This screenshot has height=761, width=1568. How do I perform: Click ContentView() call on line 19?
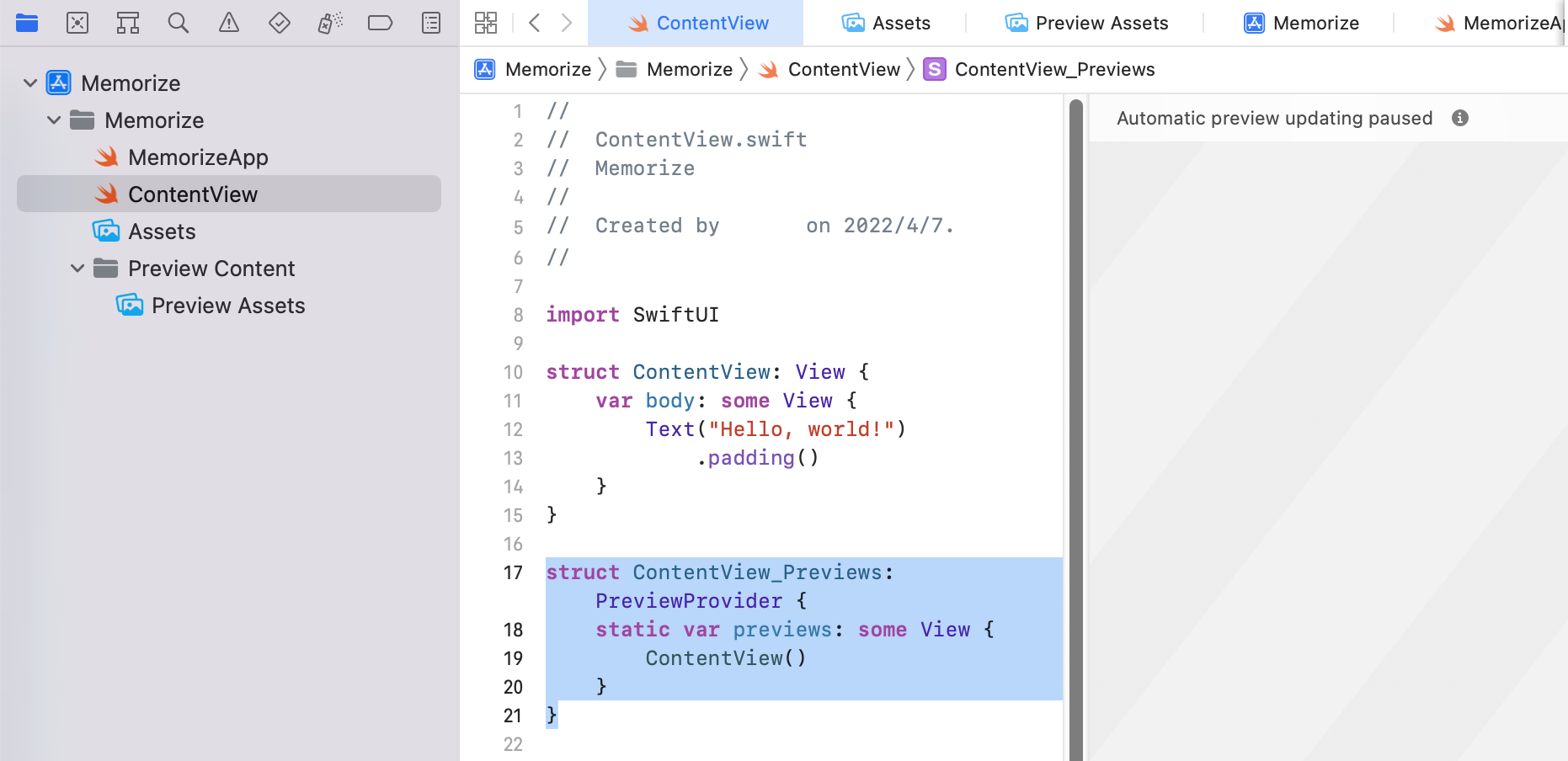coord(726,658)
